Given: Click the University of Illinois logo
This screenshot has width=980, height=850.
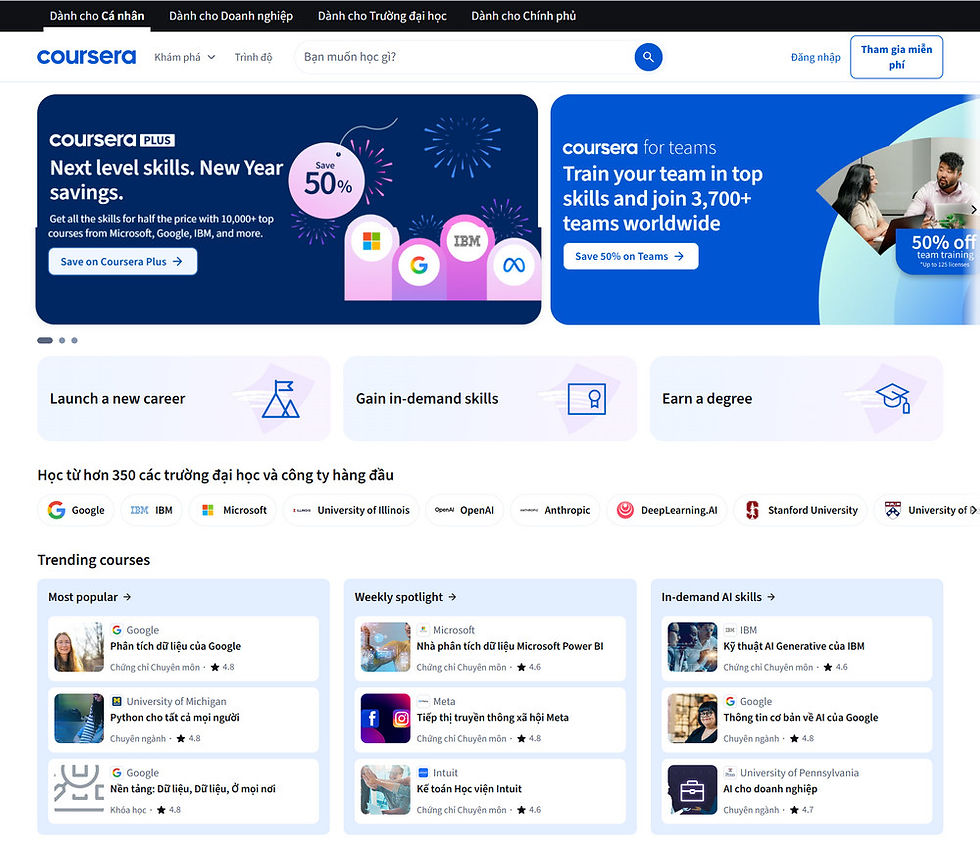Looking at the screenshot, I should click(350, 510).
